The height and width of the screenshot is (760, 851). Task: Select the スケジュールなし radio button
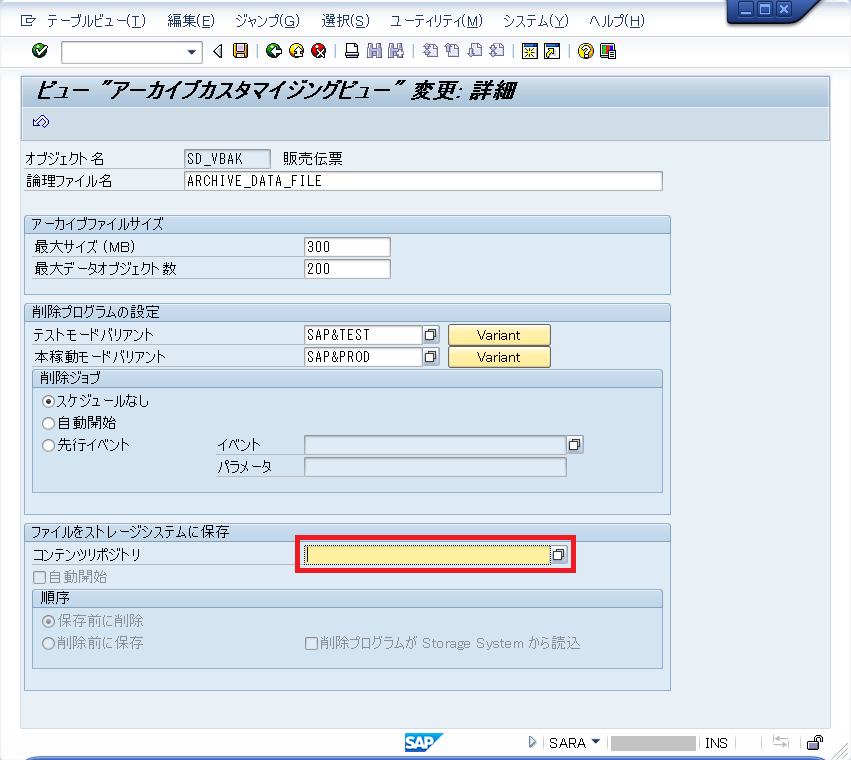coord(48,402)
